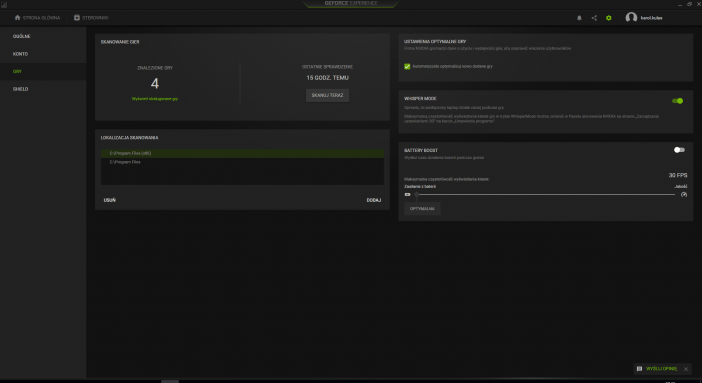Open the green link under found games count

click(155, 99)
